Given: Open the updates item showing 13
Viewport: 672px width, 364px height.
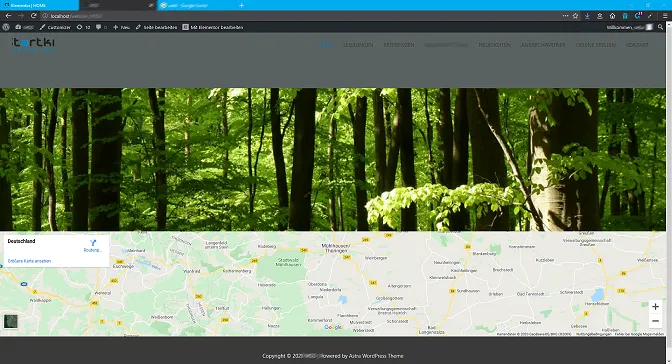Looking at the screenshot, I should [x=83, y=27].
